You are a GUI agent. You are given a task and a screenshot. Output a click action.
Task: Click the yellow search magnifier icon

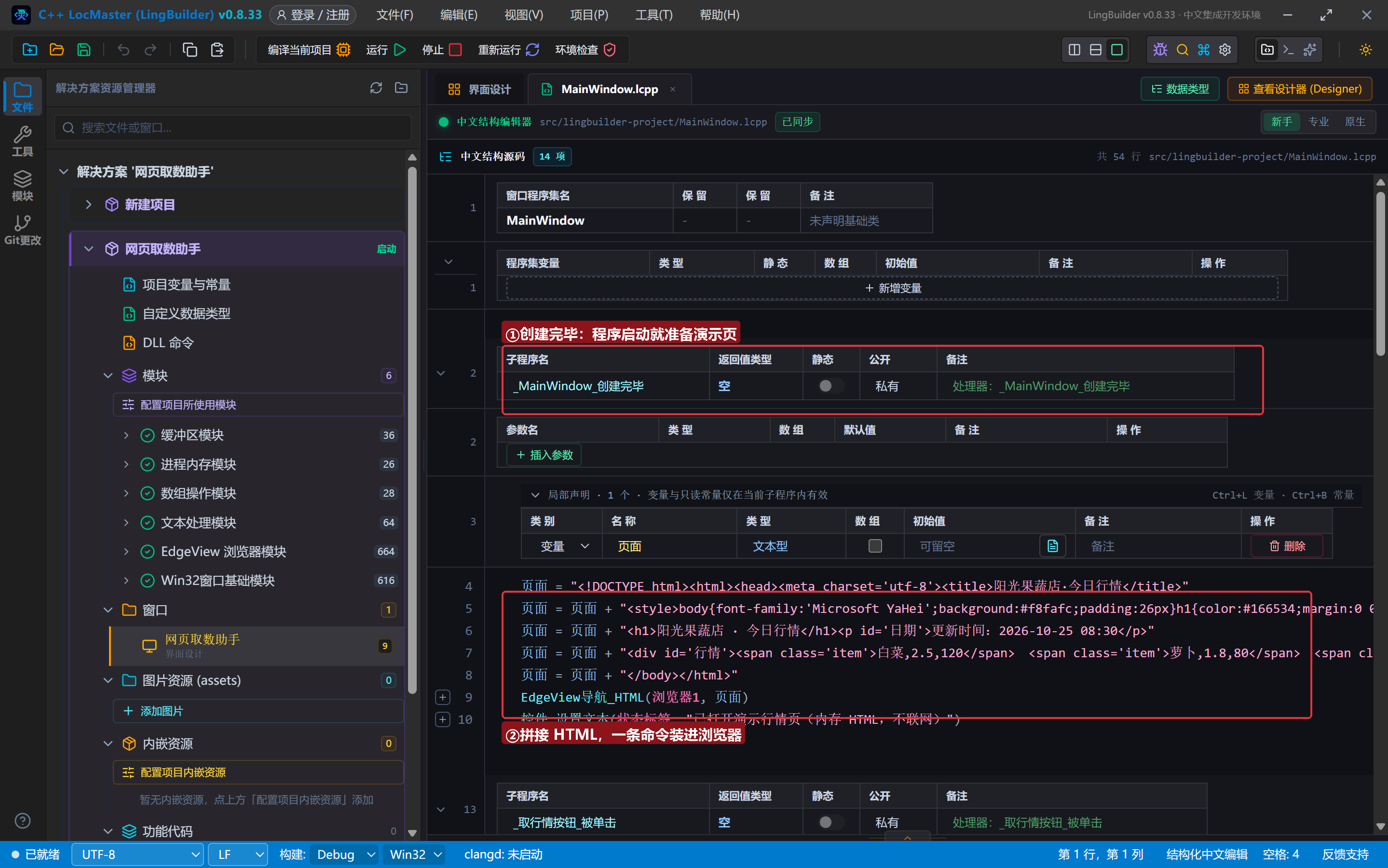[x=1182, y=50]
